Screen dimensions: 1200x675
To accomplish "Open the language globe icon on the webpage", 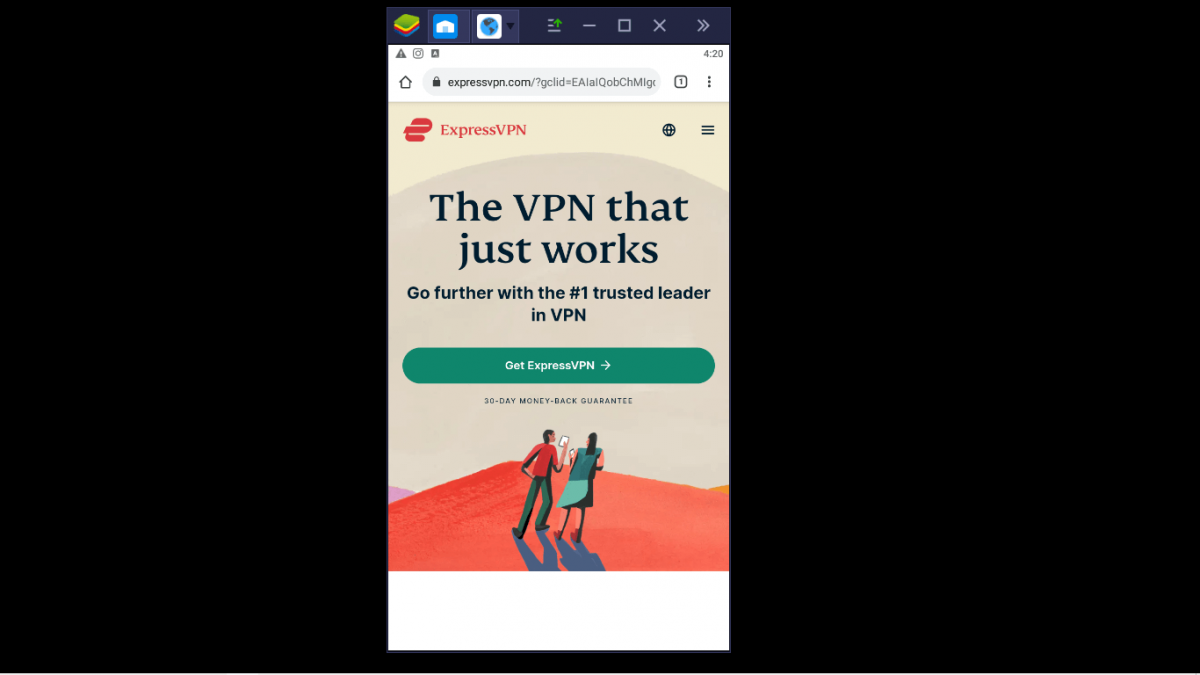I will pyautogui.click(x=668, y=130).
